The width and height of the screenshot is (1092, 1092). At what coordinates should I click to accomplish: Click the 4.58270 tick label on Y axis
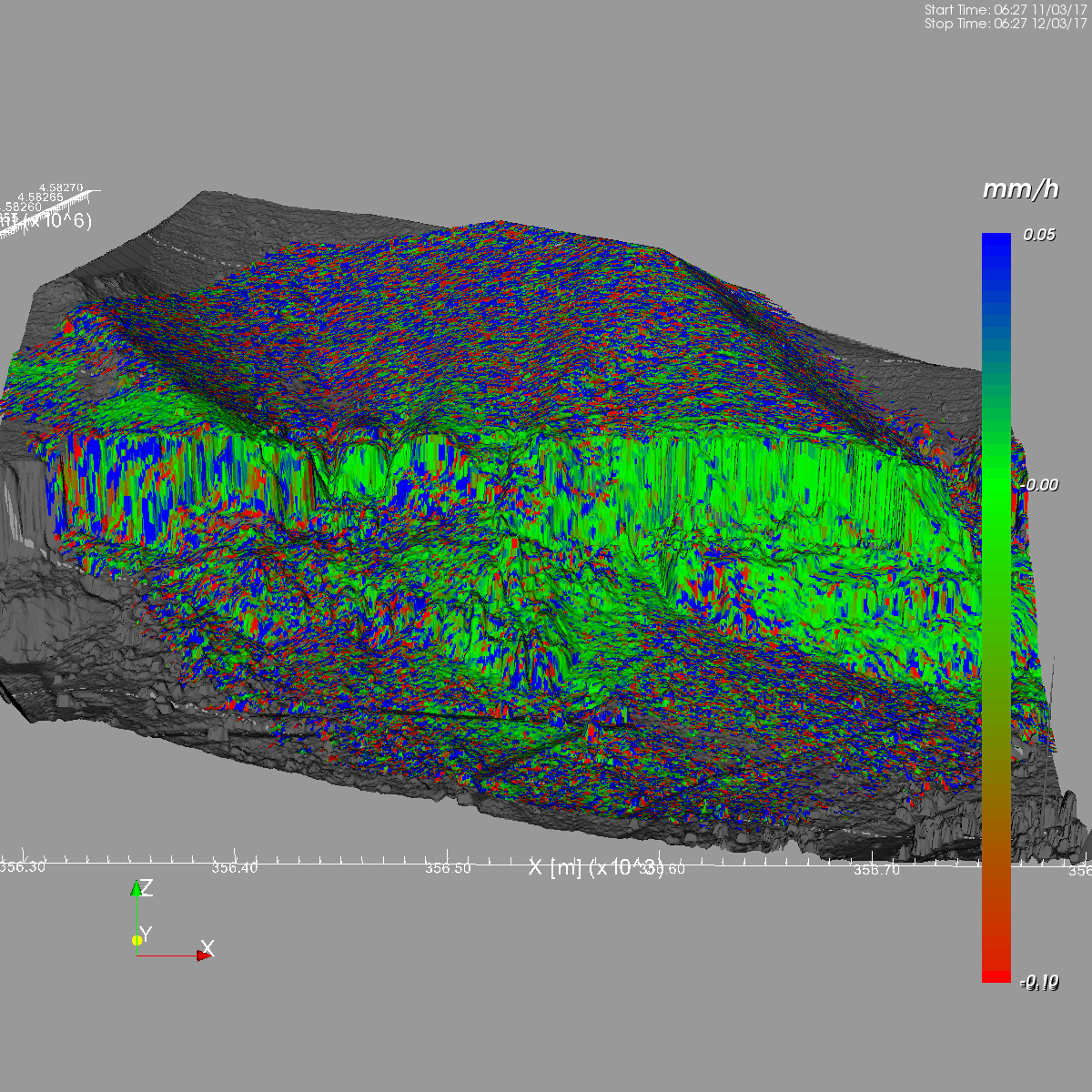pyautogui.click(x=61, y=187)
